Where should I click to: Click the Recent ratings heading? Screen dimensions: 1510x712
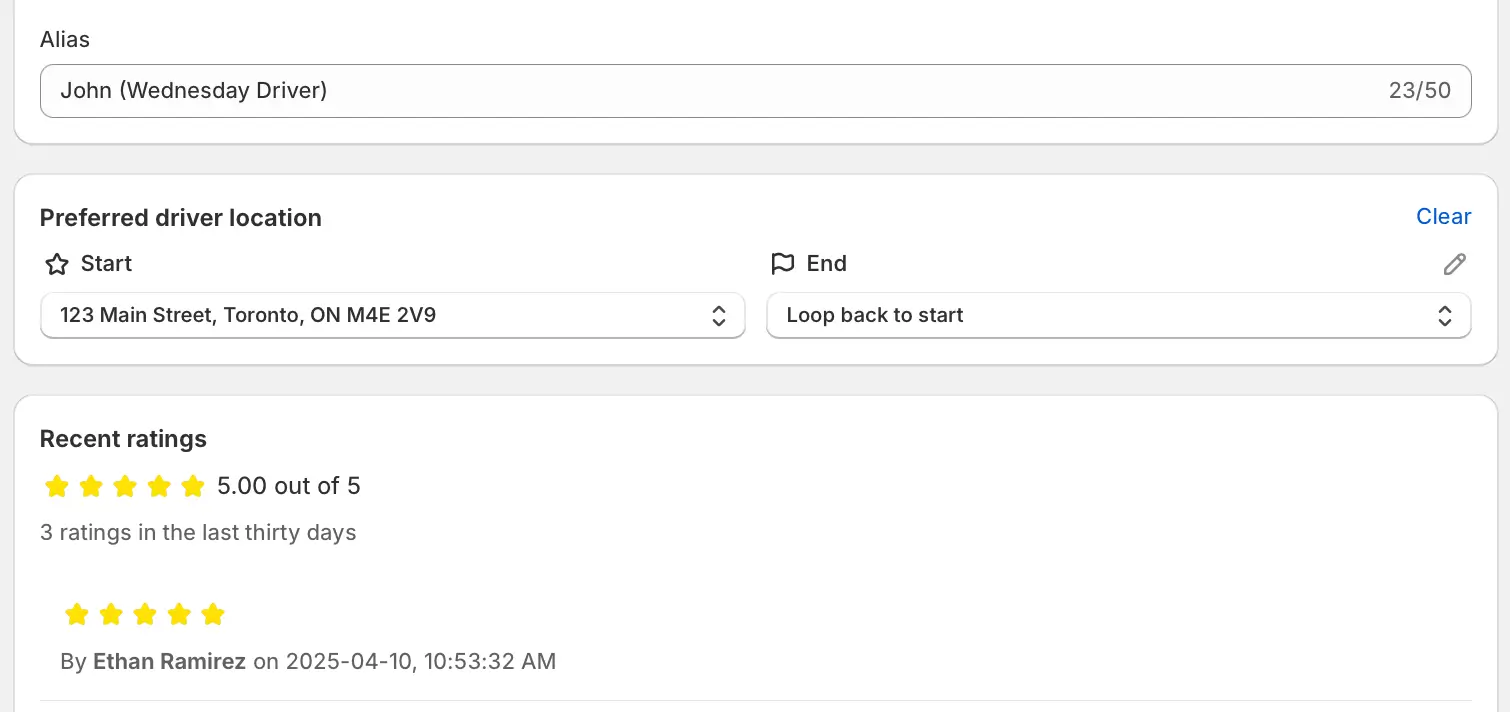(x=123, y=439)
